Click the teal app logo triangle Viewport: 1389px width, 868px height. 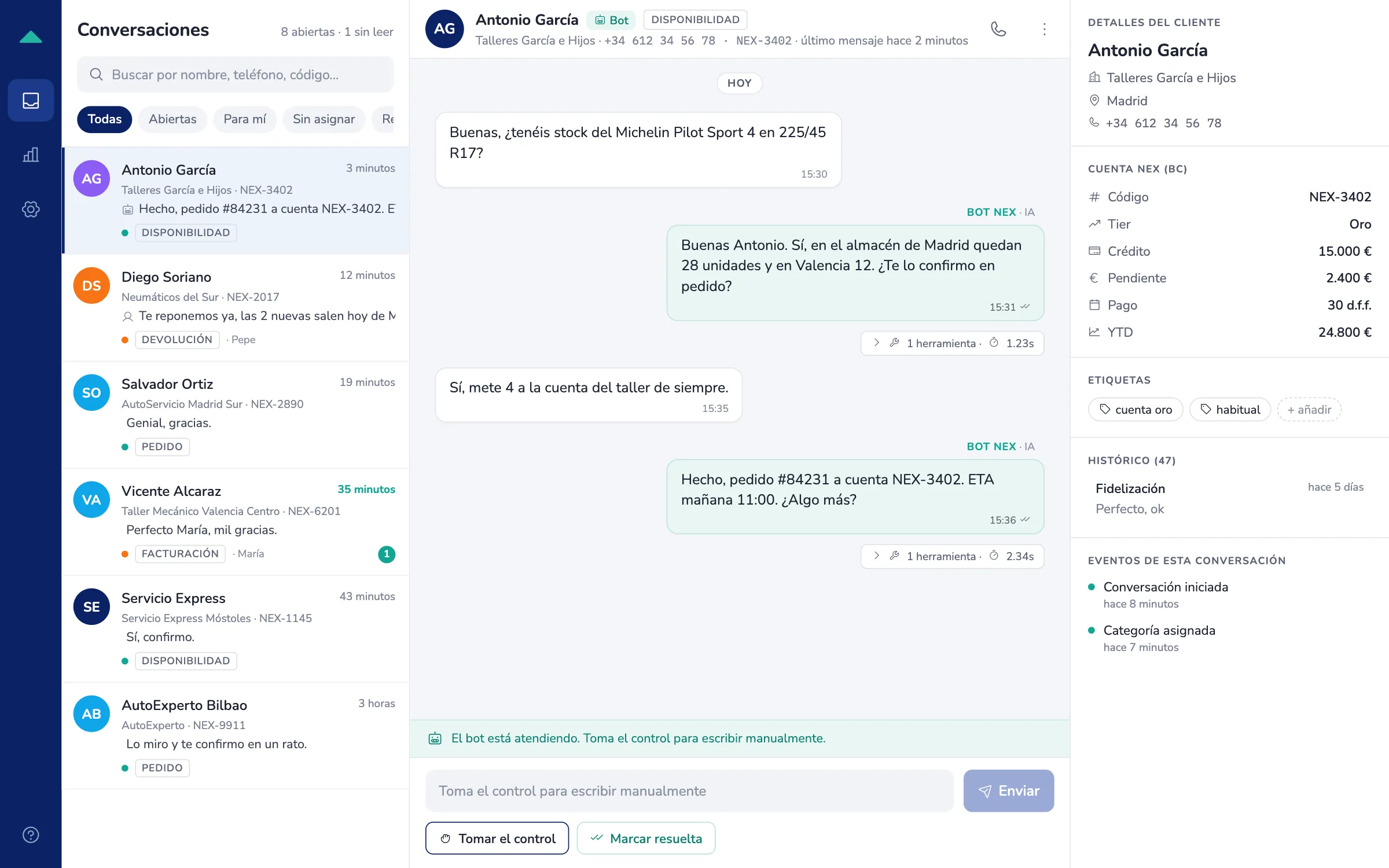point(31,37)
